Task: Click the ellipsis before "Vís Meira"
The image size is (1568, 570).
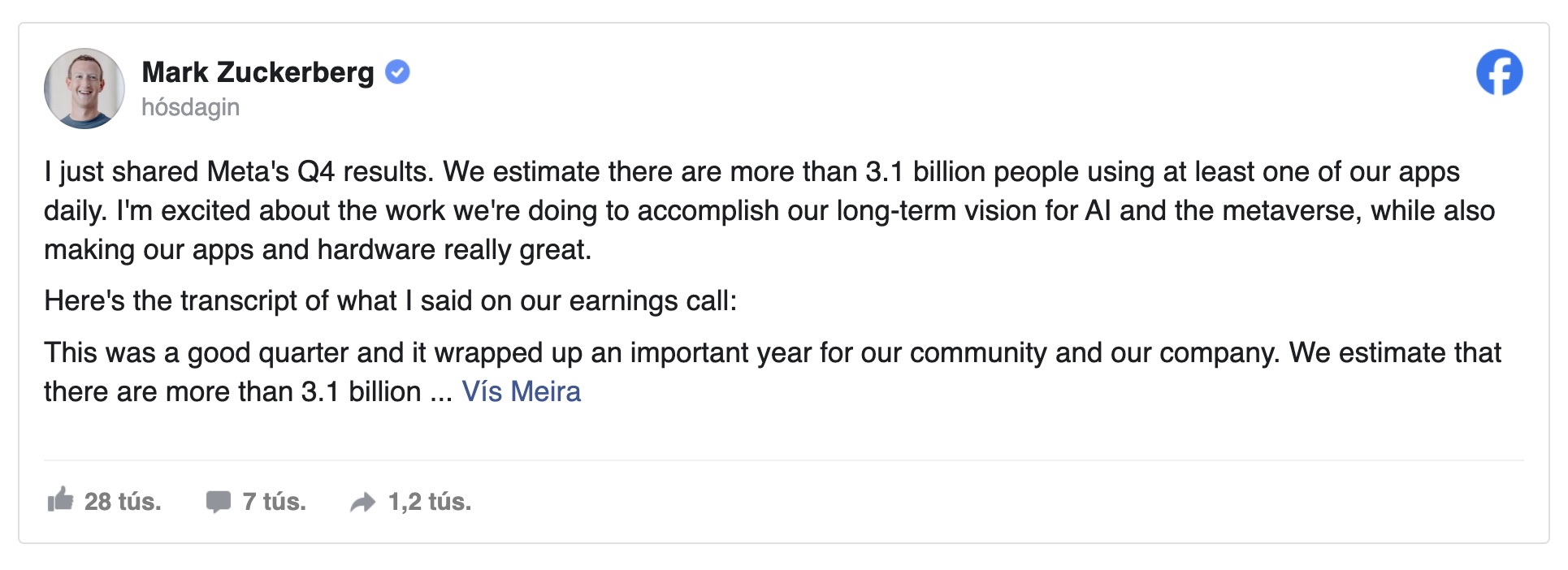Action: pos(440,395)
